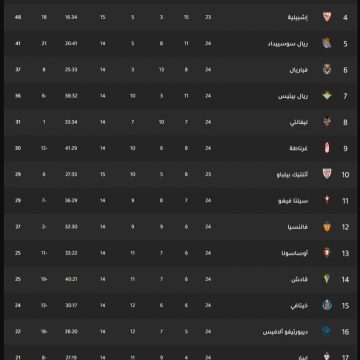Click the Sevilla club crest icon
Image resolution: width=360 pixels, height=360 pixels.
tap(327, 17)
